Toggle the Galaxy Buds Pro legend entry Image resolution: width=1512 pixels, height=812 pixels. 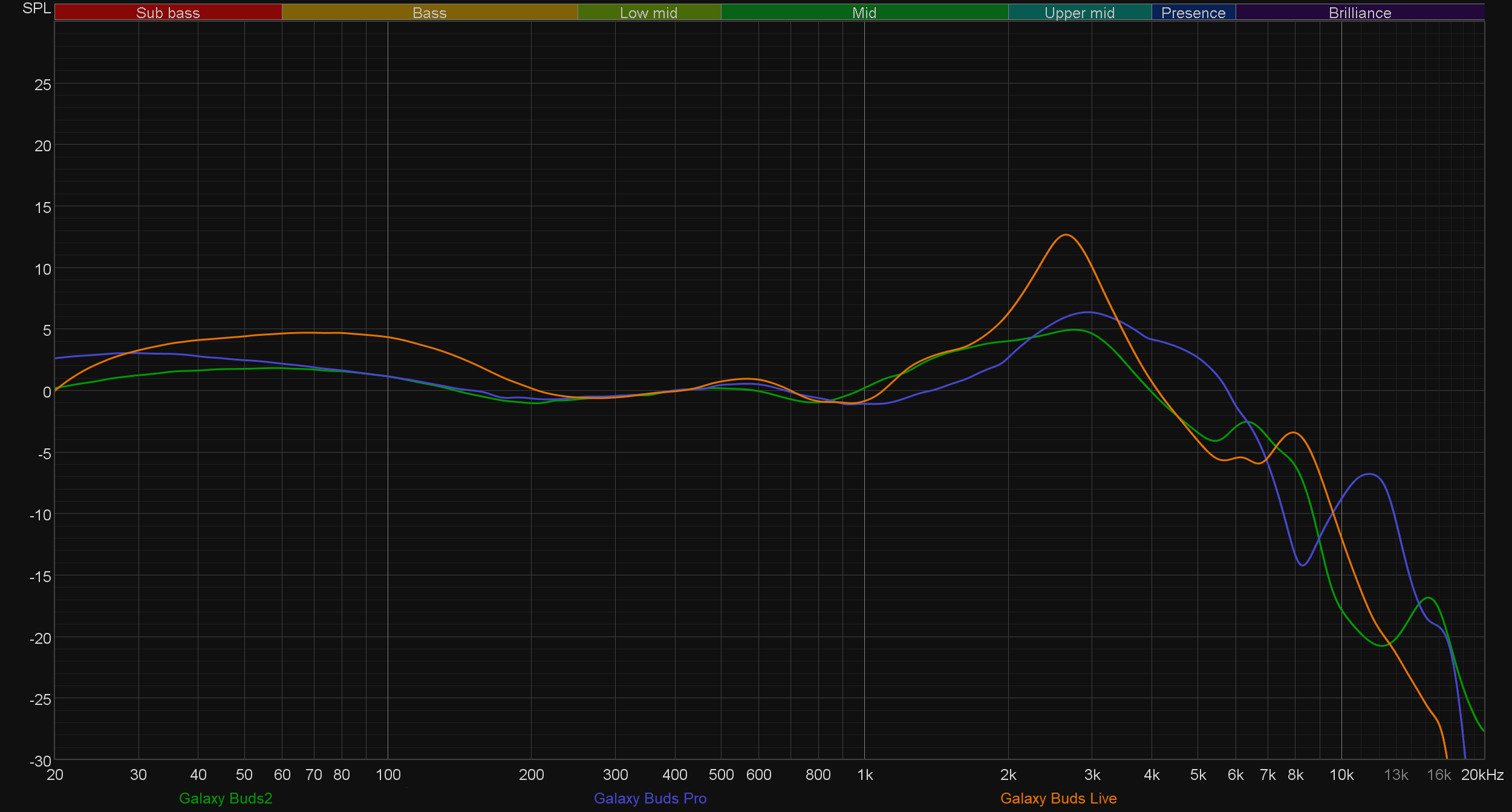(650, 798)
